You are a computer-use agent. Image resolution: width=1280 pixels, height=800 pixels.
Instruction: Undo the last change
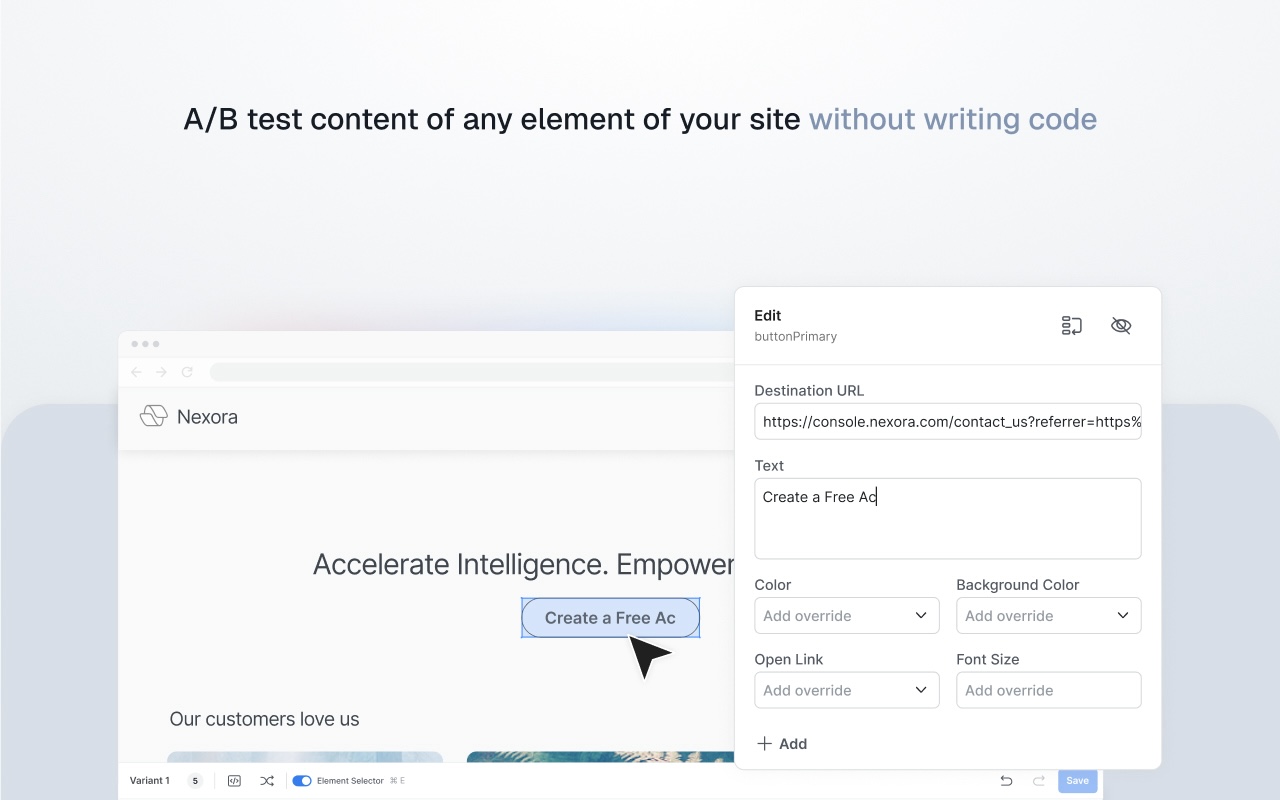pos(1007,781)
